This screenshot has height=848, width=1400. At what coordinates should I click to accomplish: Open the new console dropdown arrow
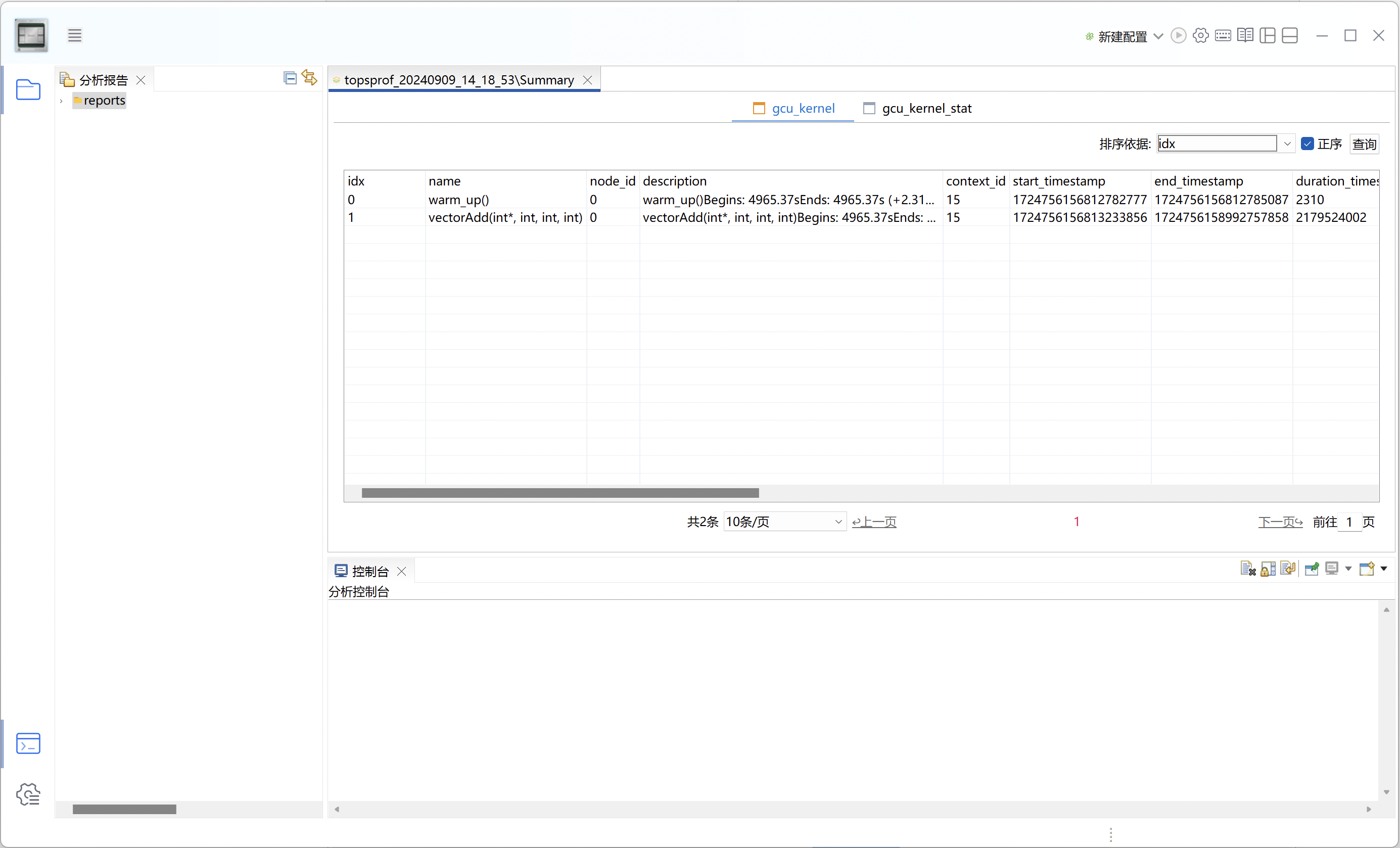(1383, 569)
